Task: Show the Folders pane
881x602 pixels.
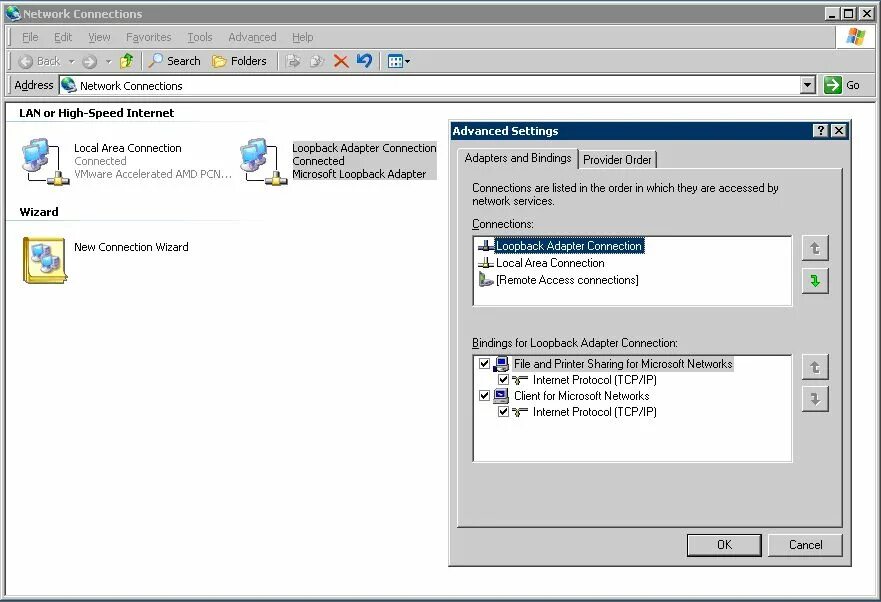Action: tap(239, 61)
